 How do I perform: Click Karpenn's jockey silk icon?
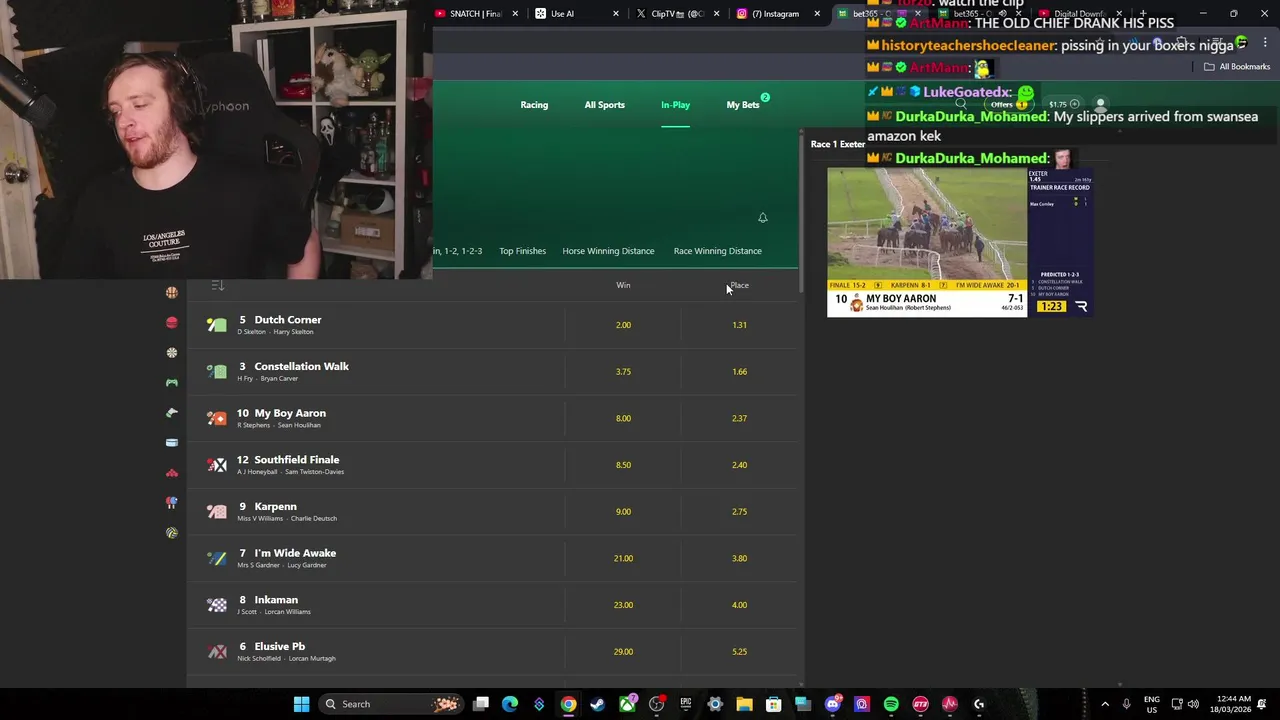(217, 511)
